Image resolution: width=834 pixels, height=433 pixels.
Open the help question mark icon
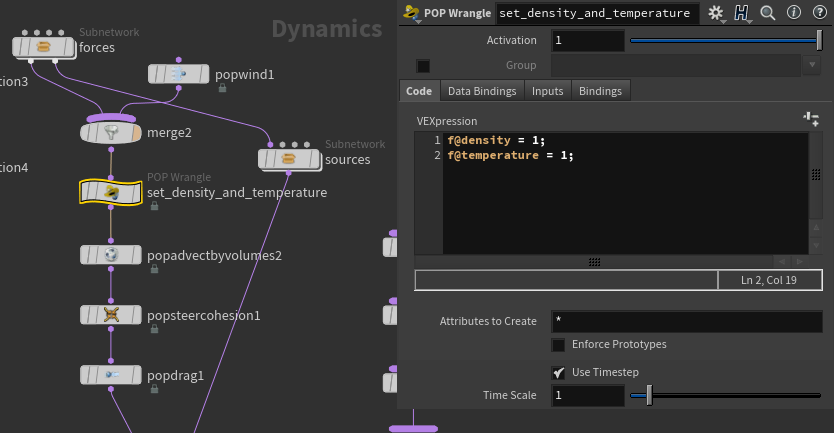[820, 12]
